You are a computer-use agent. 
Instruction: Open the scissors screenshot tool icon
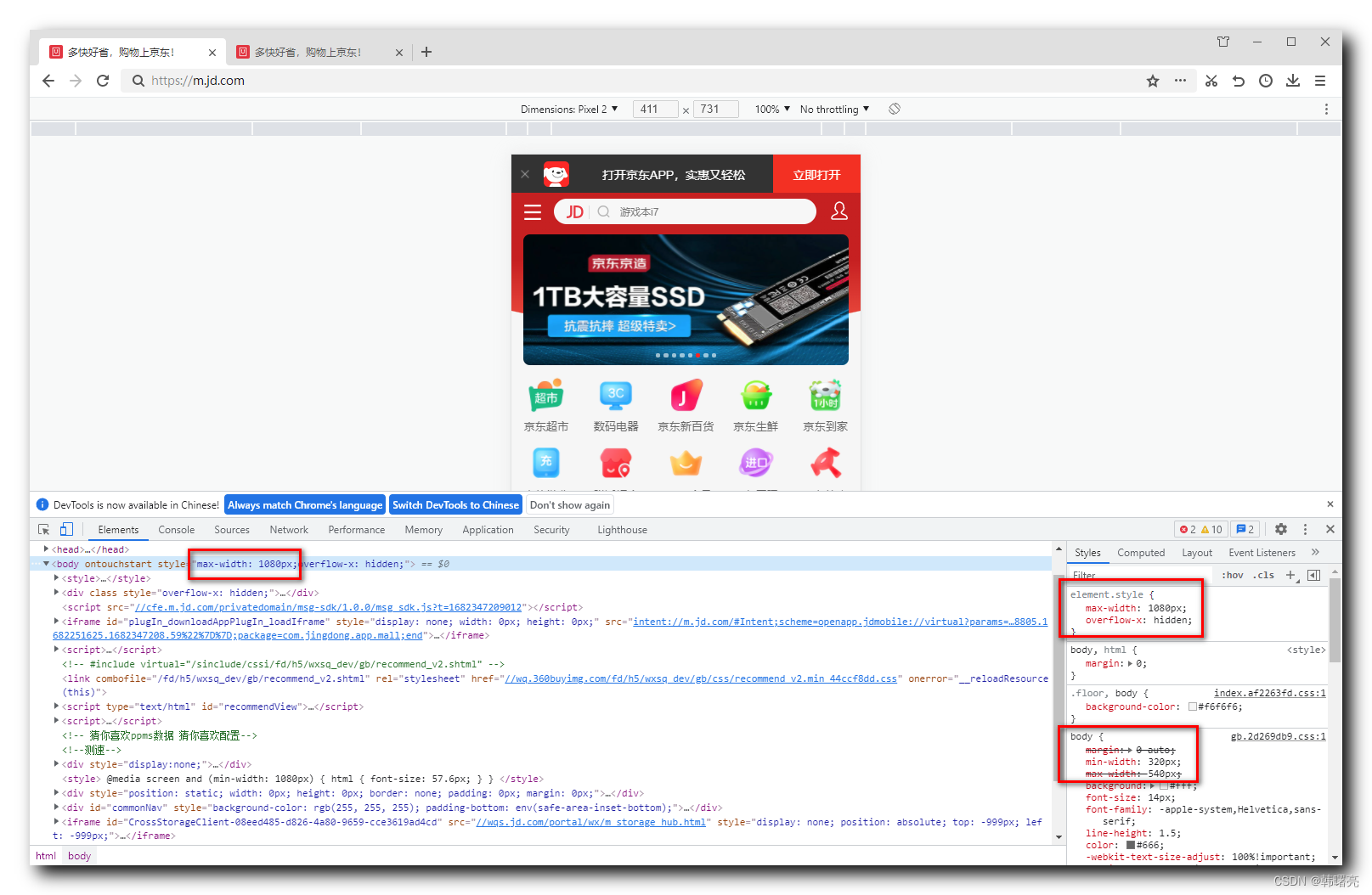pos(1211,81)
